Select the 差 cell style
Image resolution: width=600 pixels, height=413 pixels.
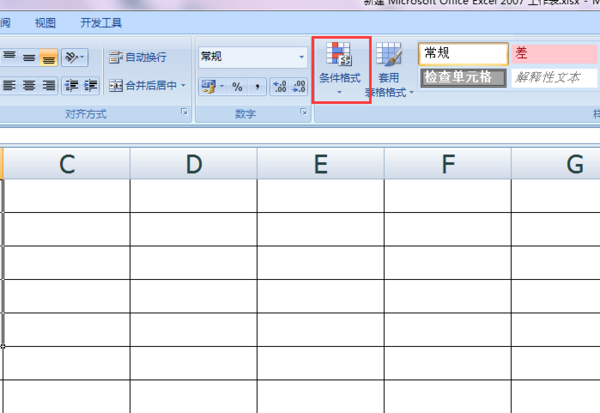(x=554, y=54)
